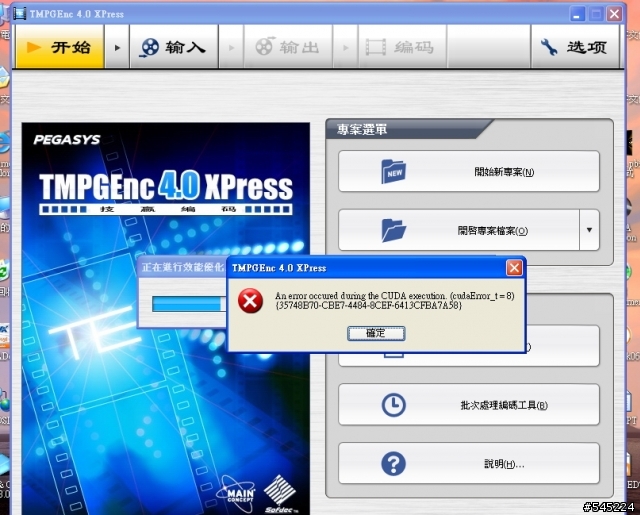Click the wrench icon on 选项

click(x=549, y=47)
